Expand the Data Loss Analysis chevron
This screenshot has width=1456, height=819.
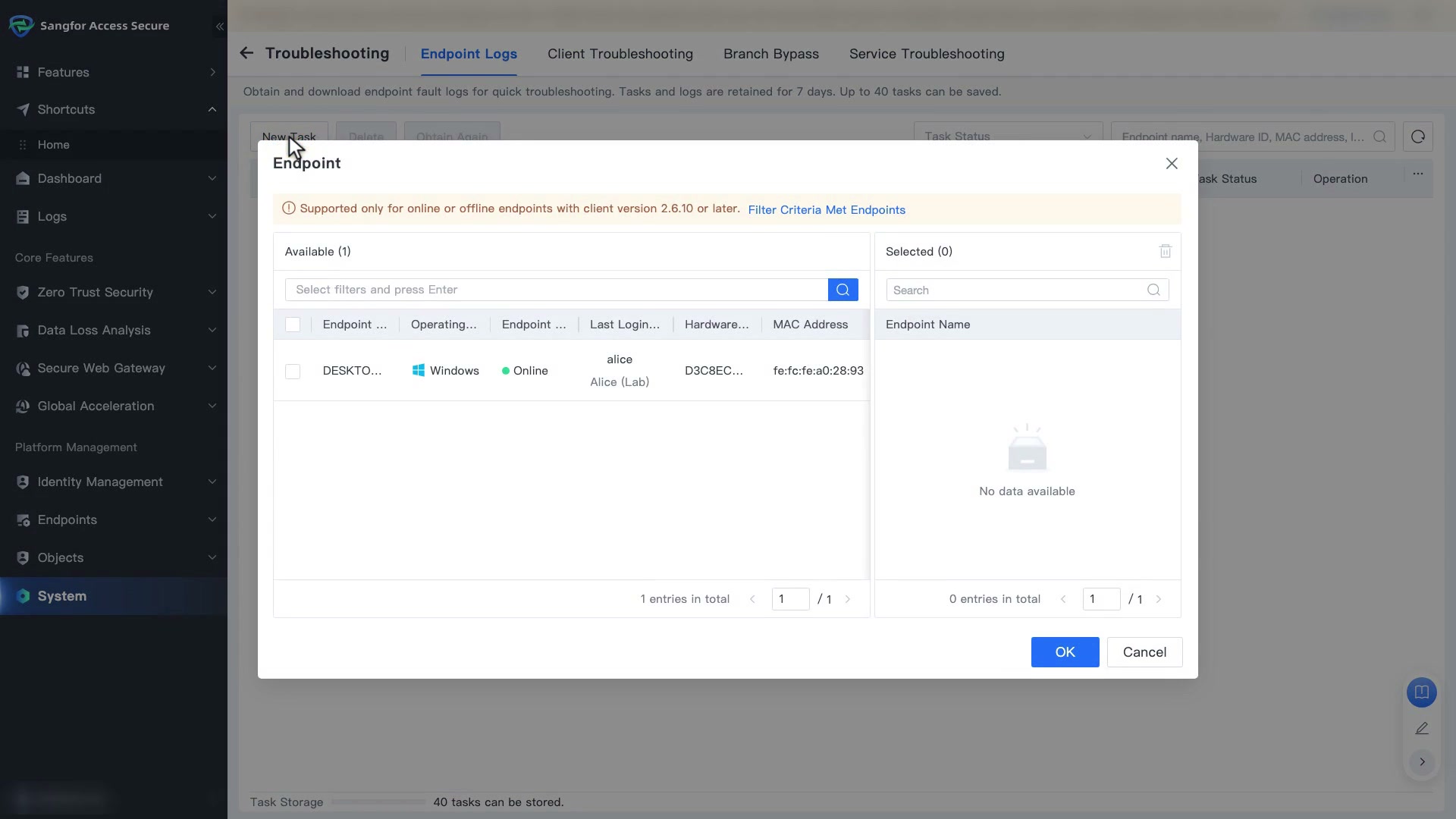[212, 330]
